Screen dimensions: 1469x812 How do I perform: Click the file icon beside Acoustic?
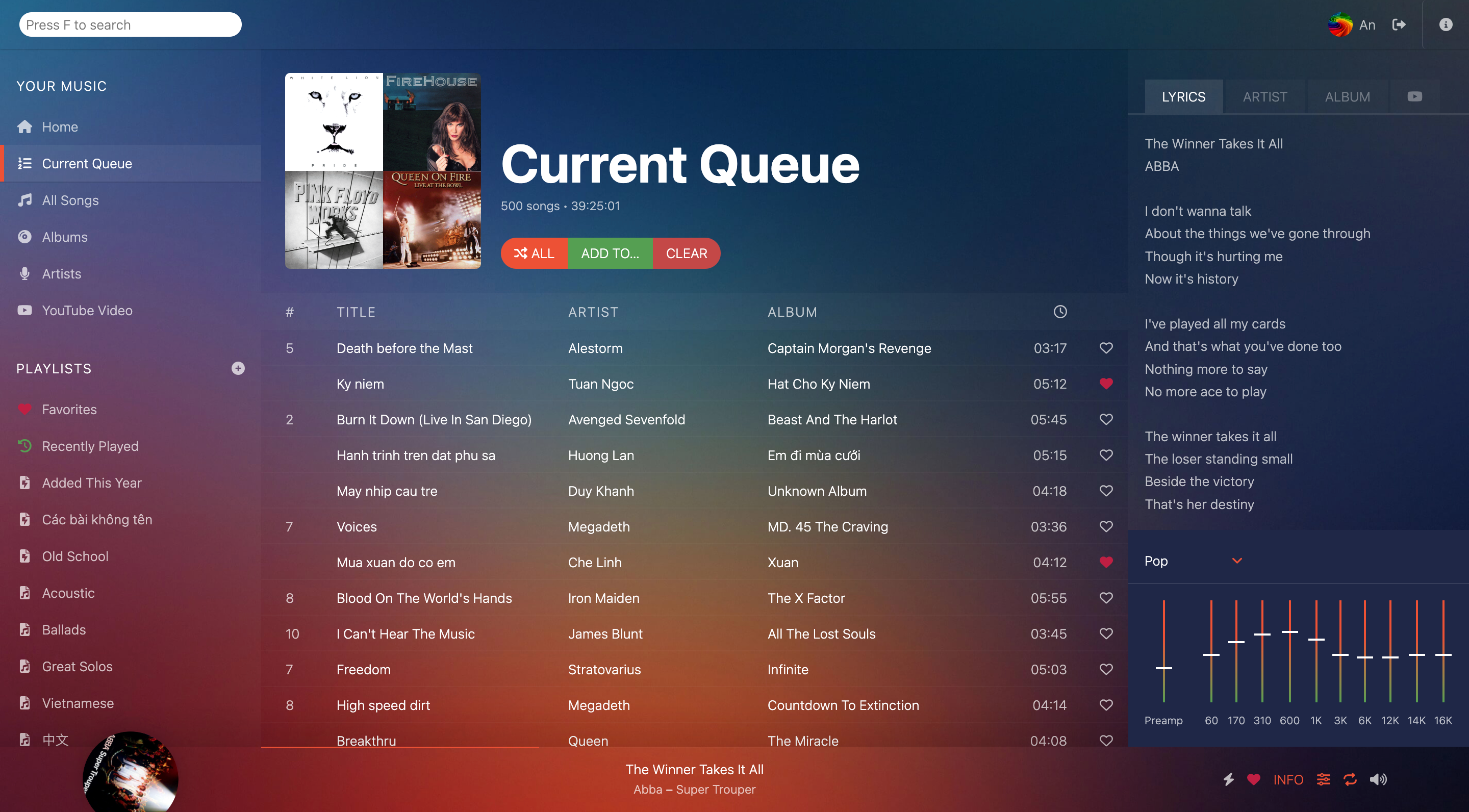pos(24,593)
